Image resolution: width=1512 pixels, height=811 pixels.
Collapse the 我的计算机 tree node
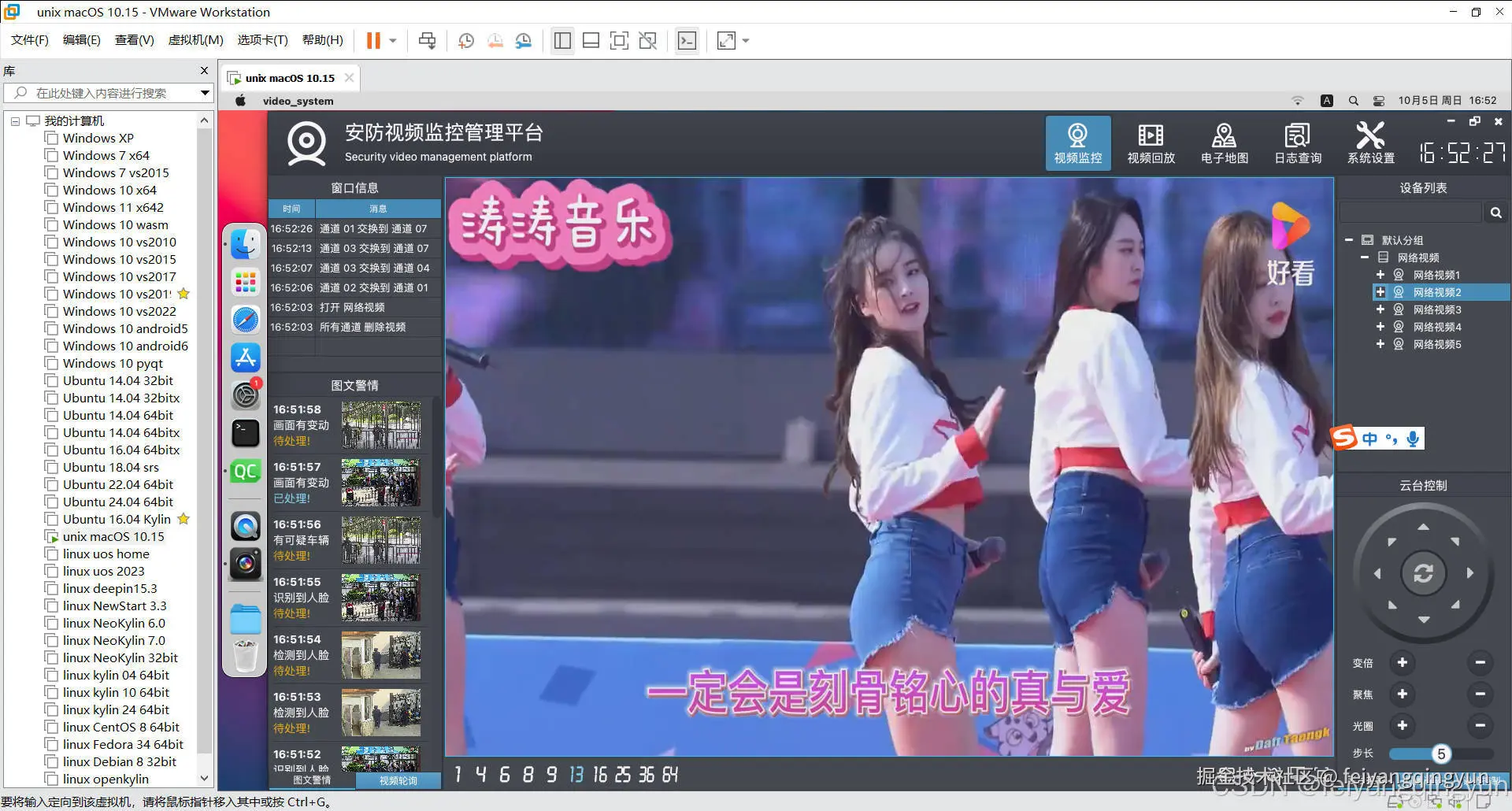15,121
